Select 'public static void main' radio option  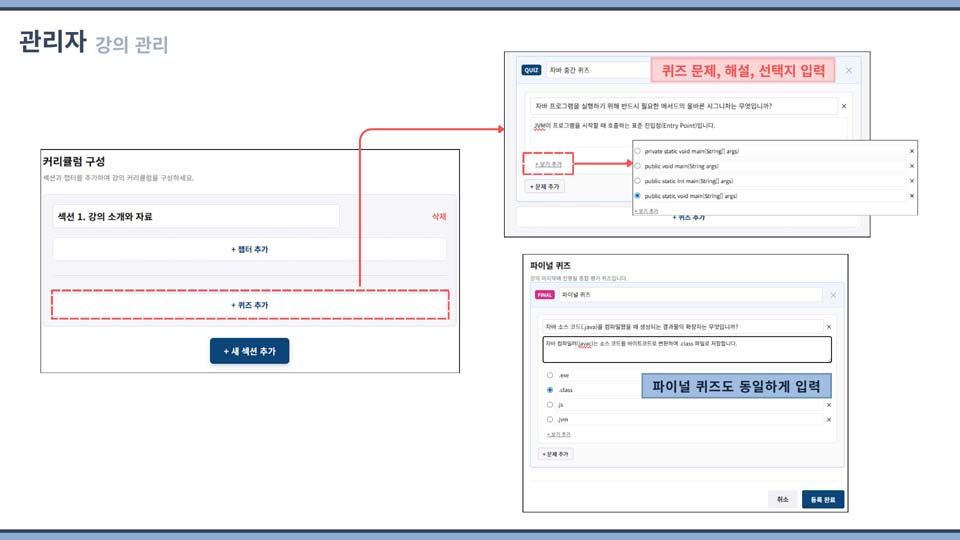pyautogui.click(x=638, y=196)
